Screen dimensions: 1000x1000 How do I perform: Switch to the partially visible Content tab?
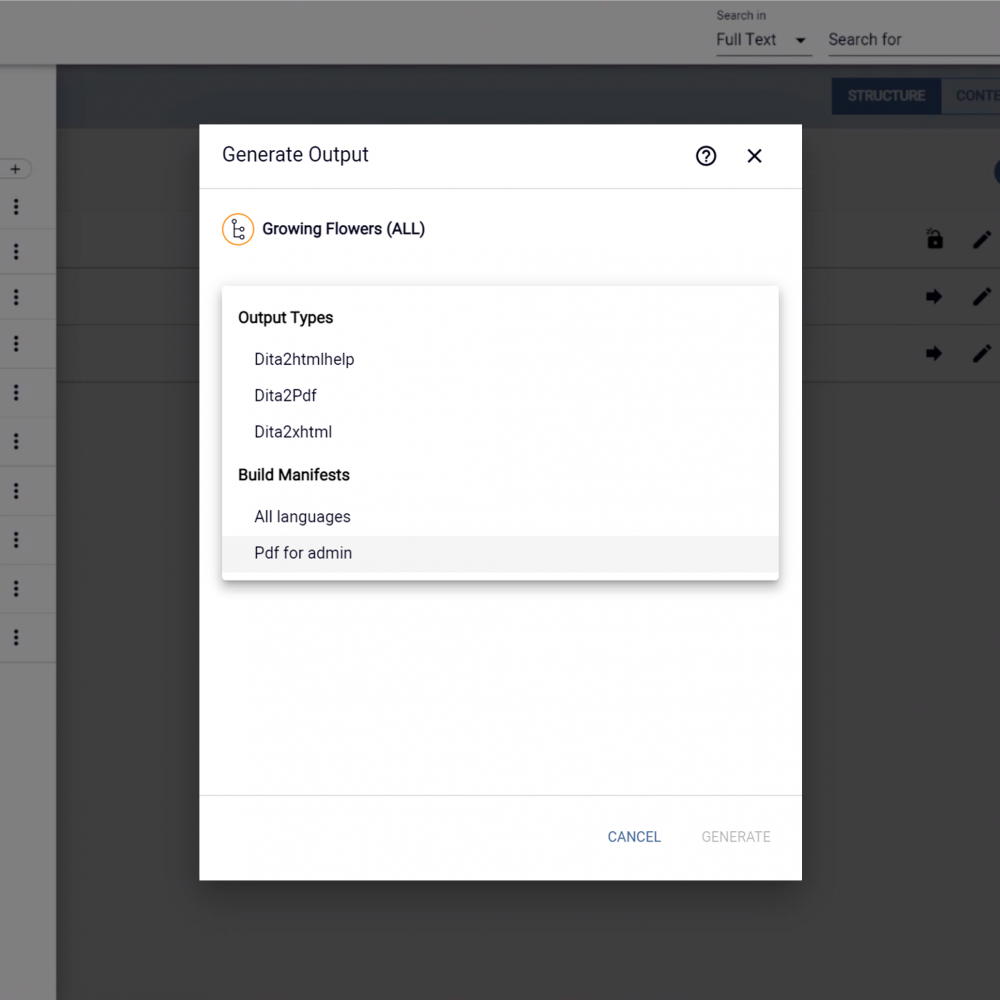[971, 96]
